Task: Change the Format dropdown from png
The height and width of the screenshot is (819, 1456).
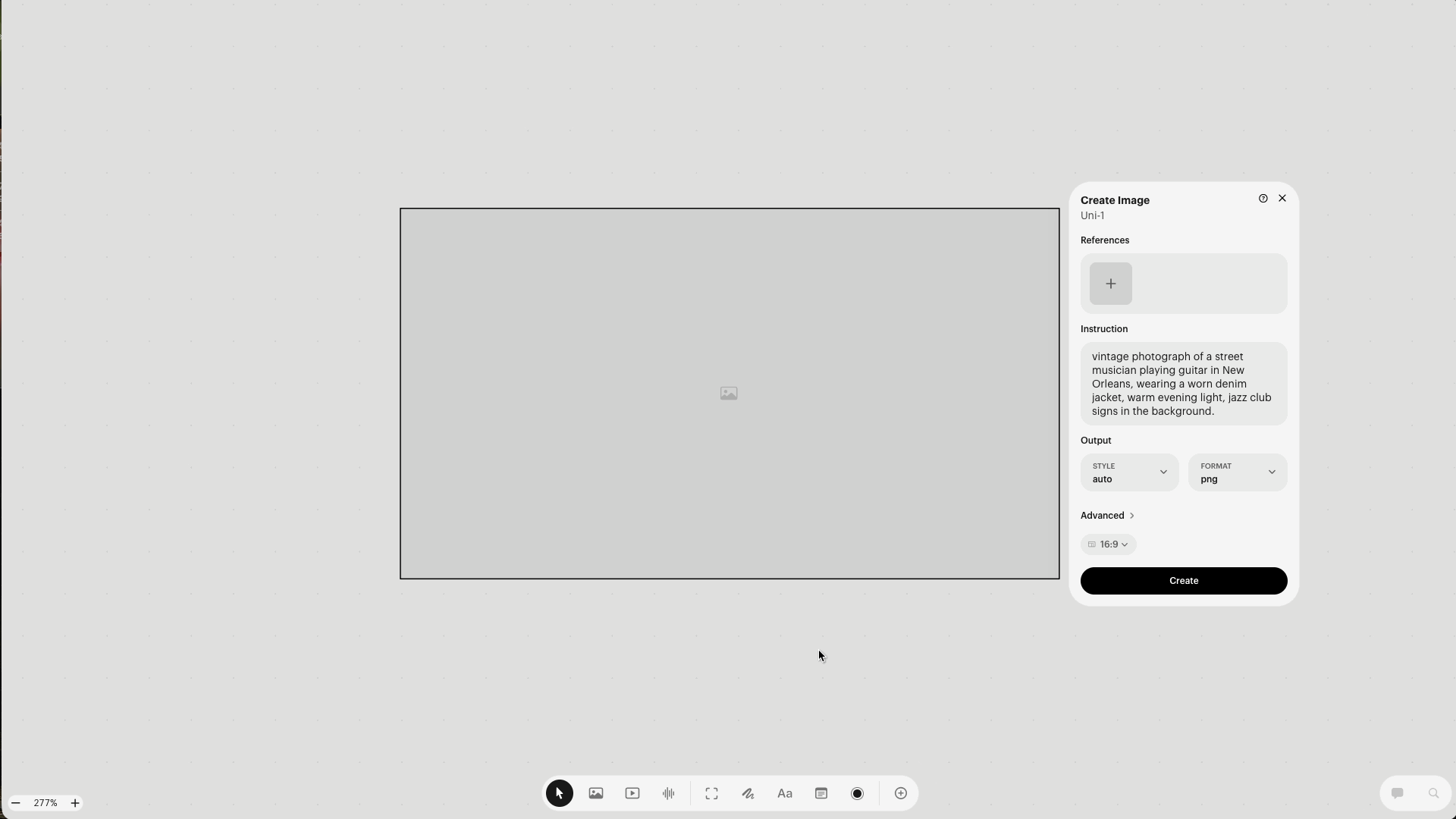Action: [1238, 472]
